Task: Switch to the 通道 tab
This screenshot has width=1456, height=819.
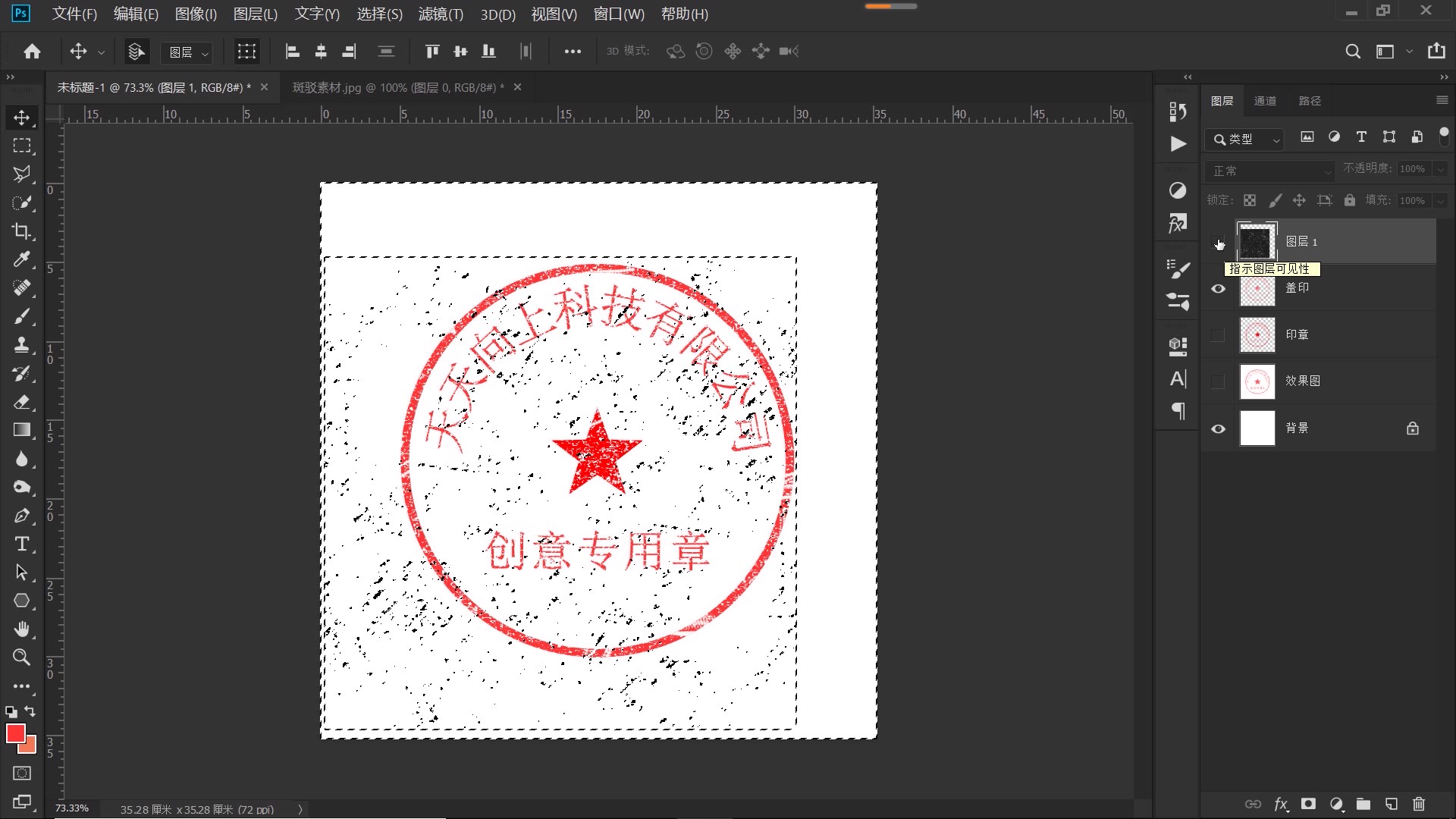Action: point(1265,100)
